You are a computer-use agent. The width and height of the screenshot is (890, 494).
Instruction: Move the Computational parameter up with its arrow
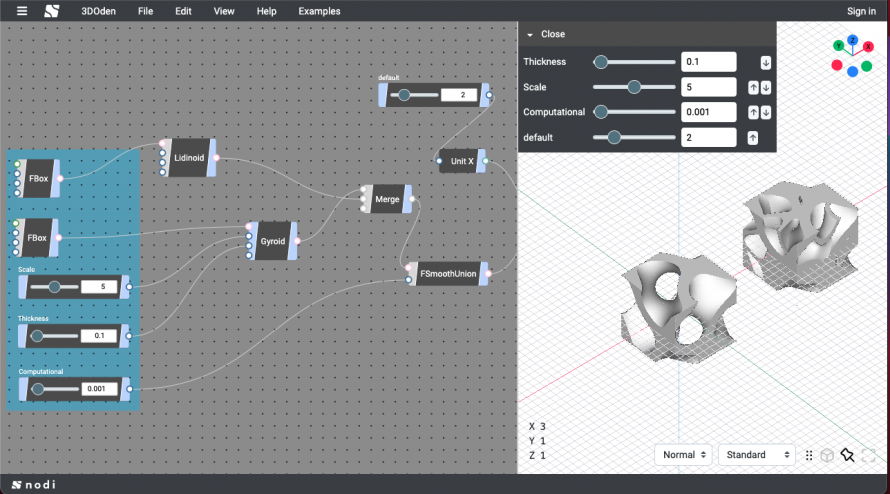click(x=753, y=112)
